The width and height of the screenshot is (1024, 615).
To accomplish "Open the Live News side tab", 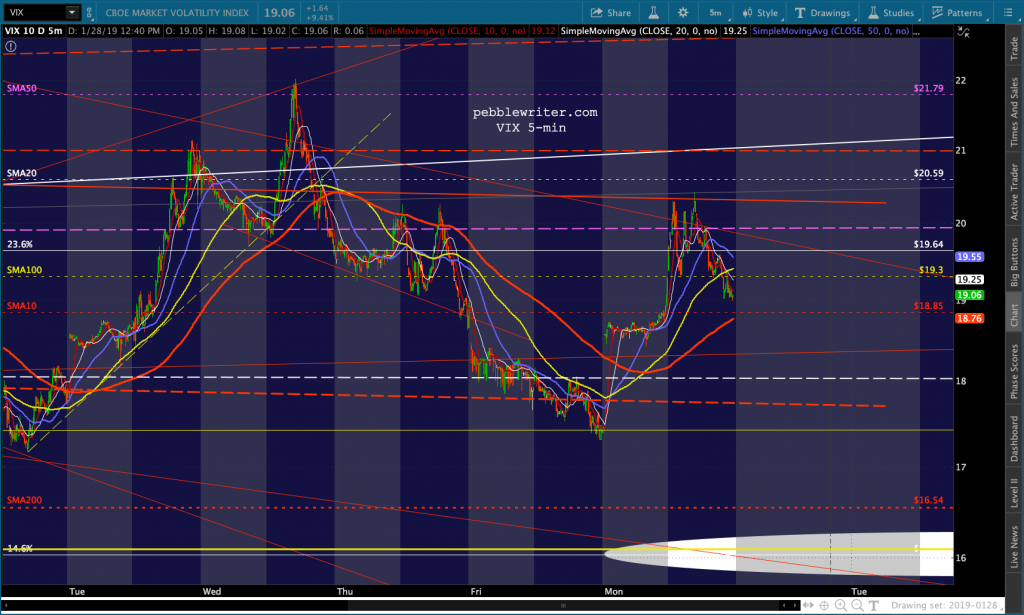I will tap(1014, 546).
